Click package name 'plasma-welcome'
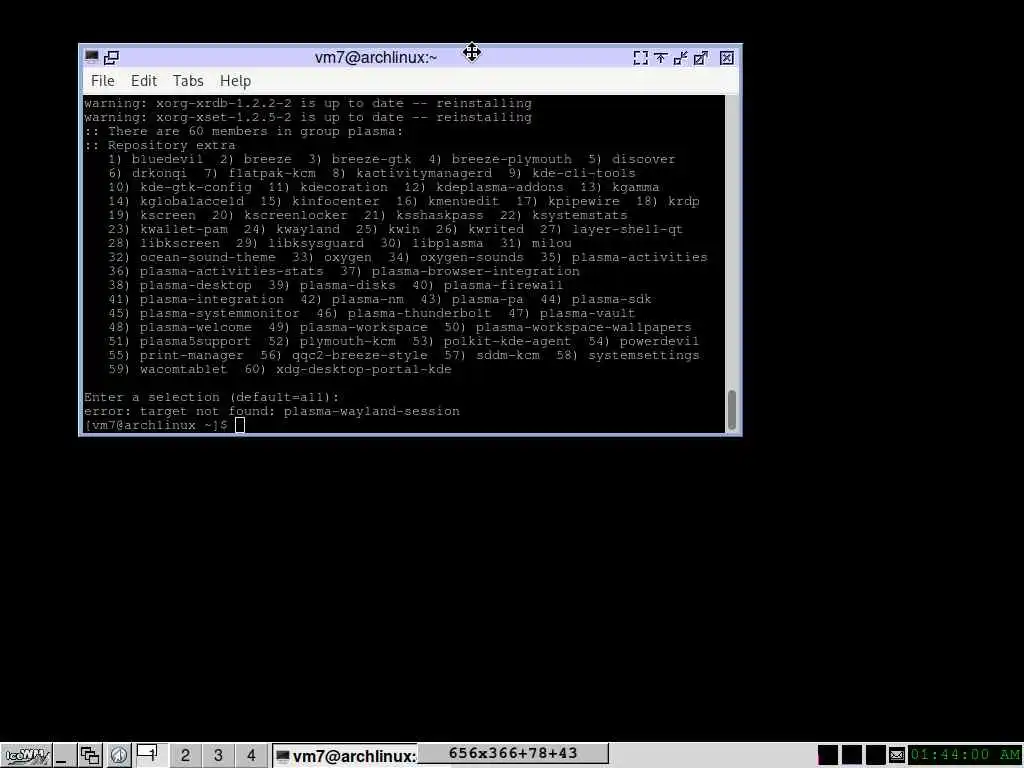This screenshot has height=768, width=1024. [x=195, y=327]
